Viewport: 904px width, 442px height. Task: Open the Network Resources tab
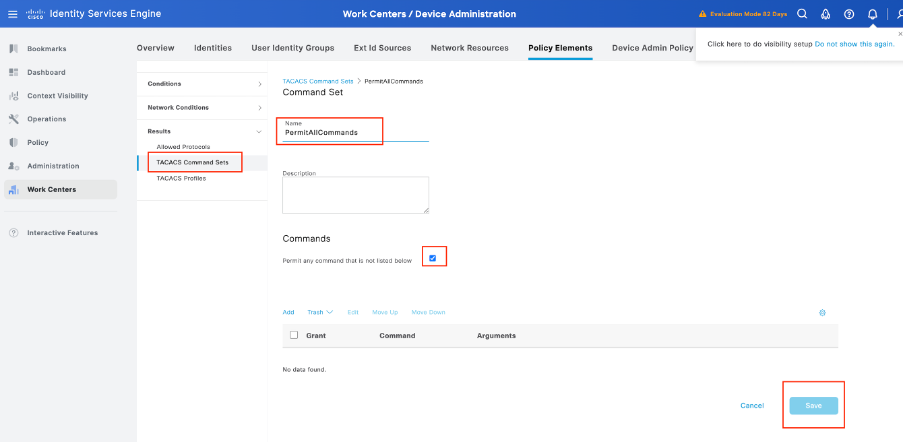click(x=469, y=48)
